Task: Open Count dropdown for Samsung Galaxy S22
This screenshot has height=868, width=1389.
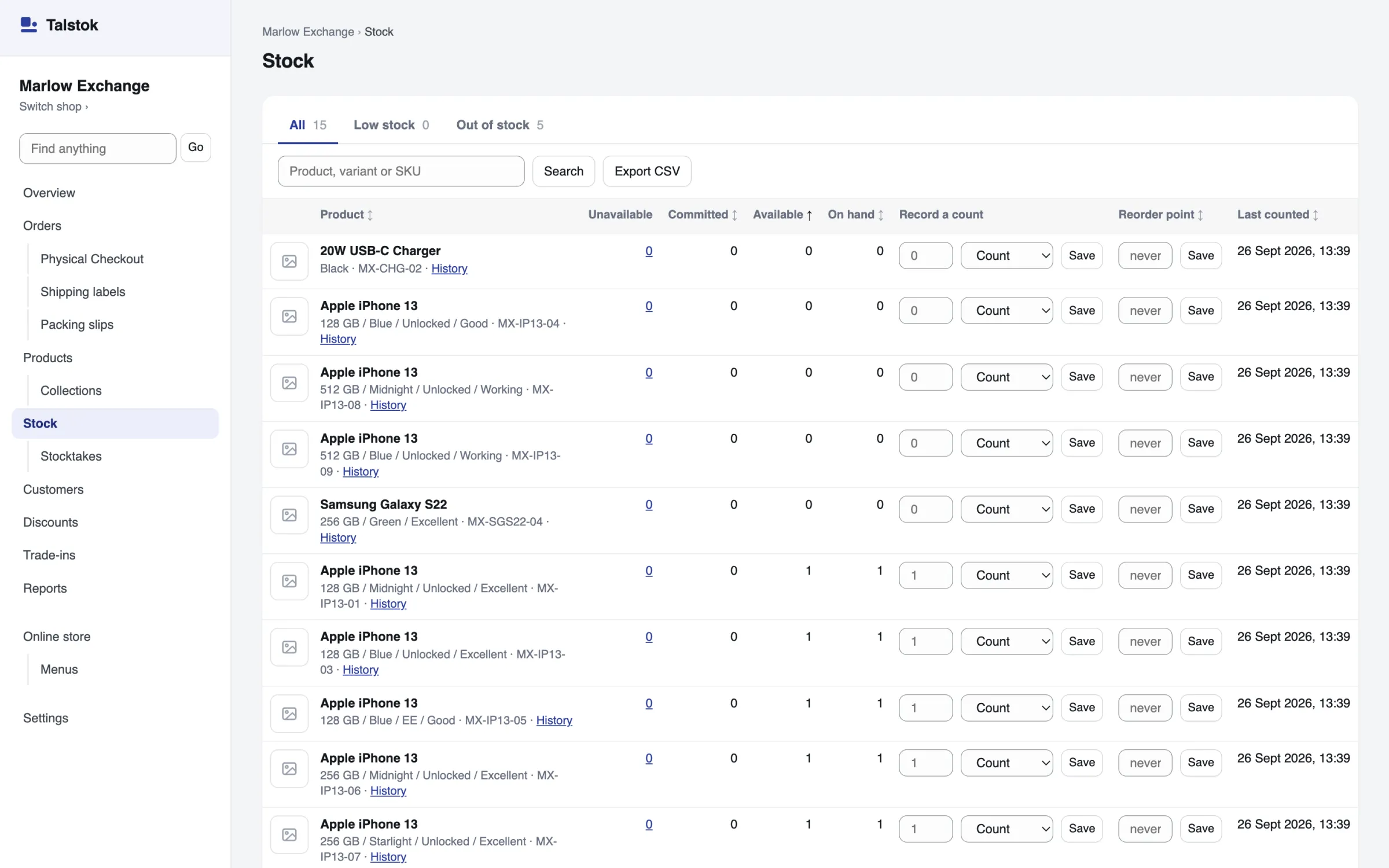Action: pos(1006,509)
